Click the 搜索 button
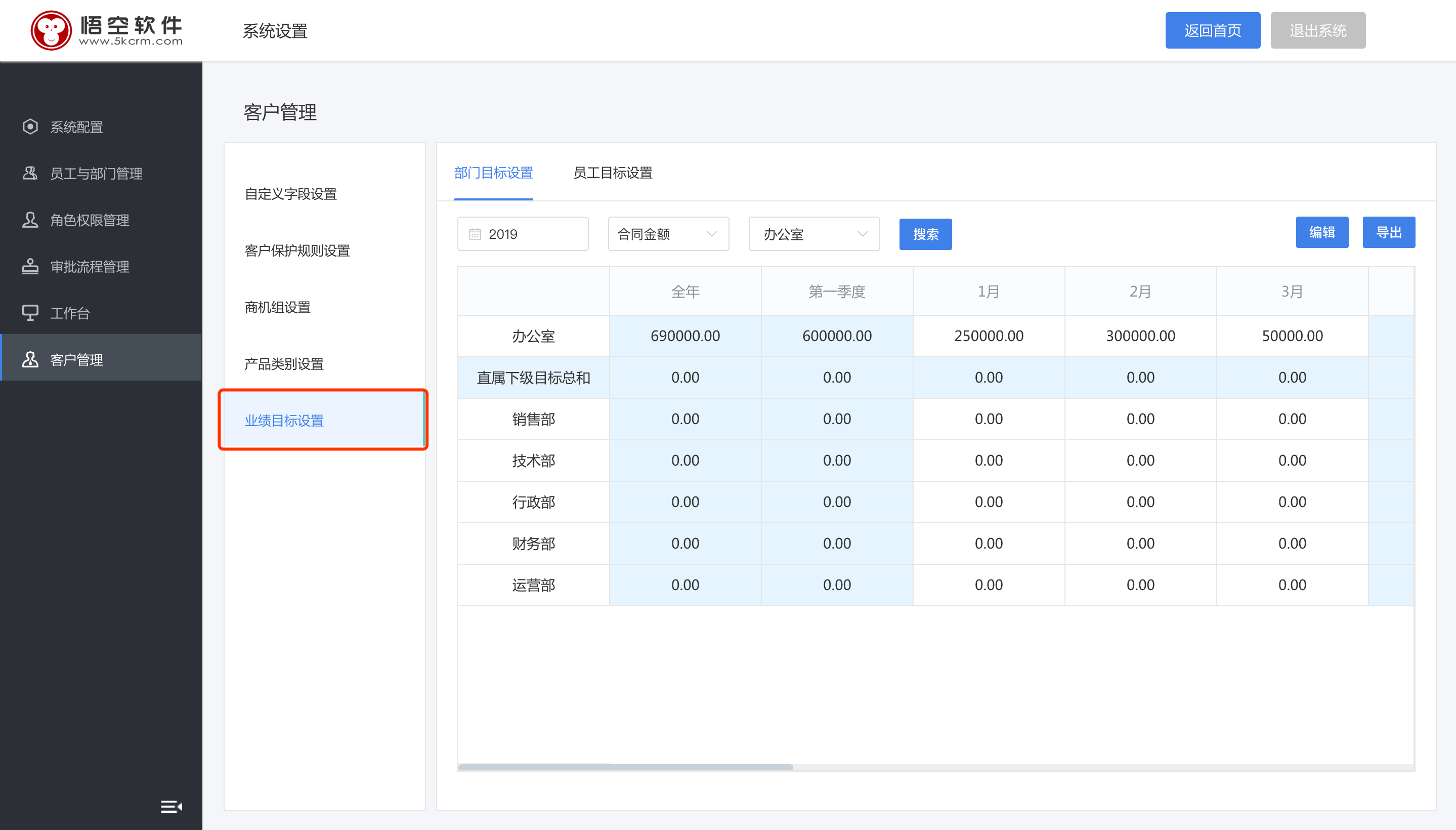This screenshot has height=830, width=1456. (925, 234)
